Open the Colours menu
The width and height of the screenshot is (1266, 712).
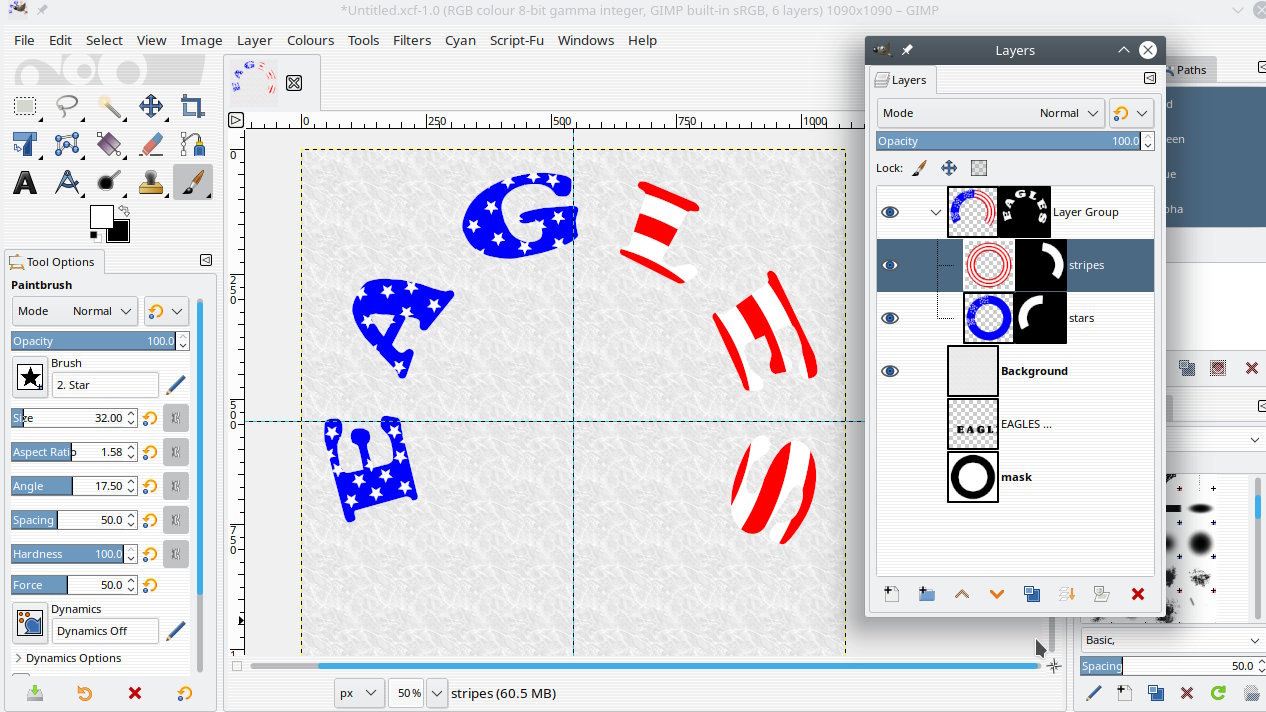click(310, 40)
